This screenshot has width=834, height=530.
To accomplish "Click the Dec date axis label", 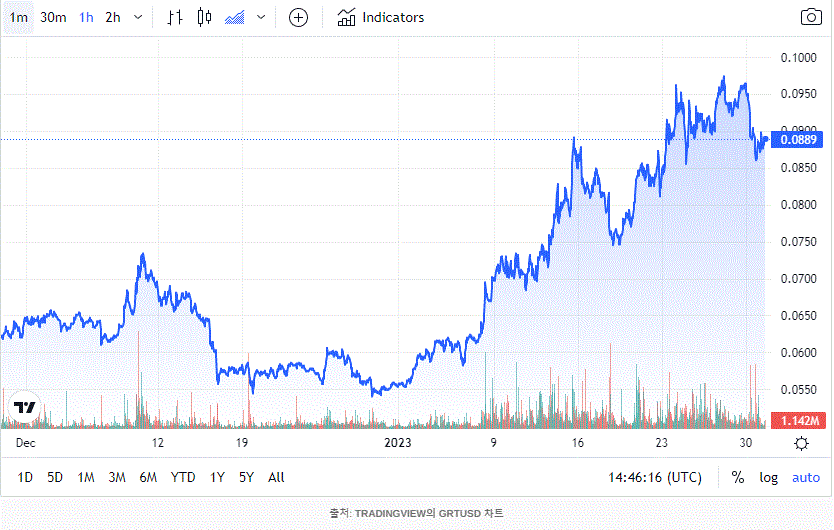I will point(26,443).
